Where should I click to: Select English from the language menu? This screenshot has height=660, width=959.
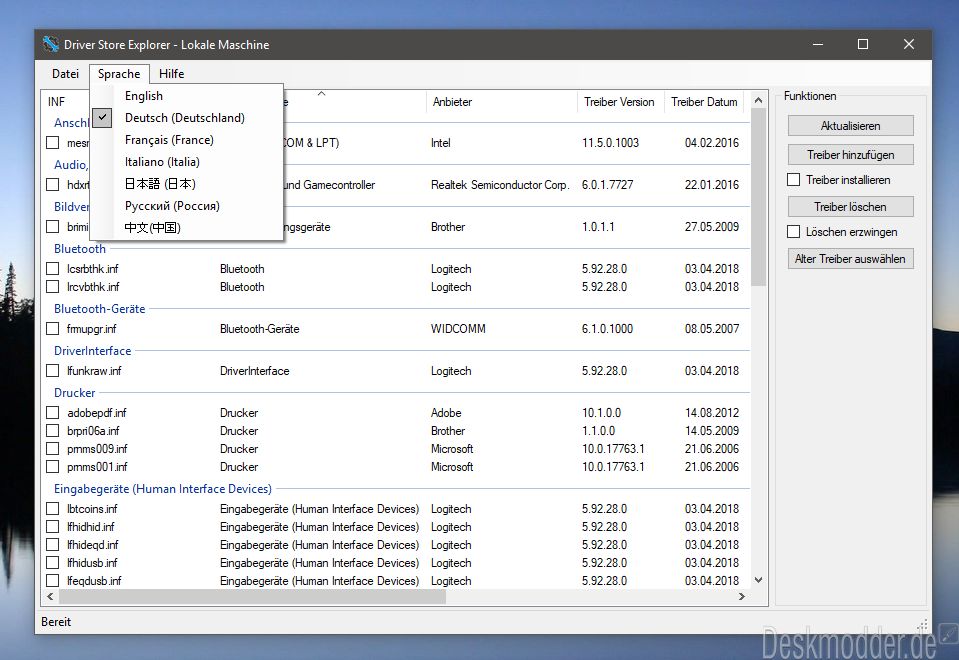pyautogui.click(x=144, y=96)
